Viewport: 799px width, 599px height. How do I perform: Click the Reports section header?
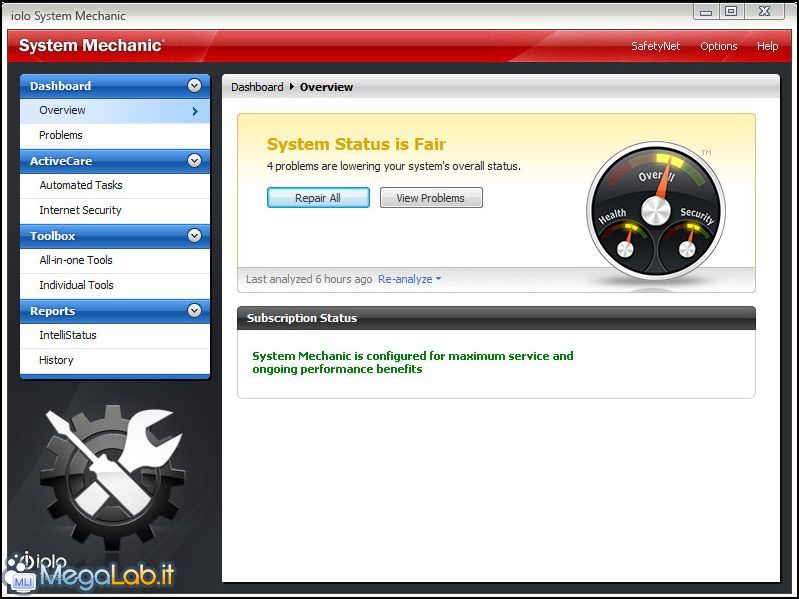(x=115, y=311)
